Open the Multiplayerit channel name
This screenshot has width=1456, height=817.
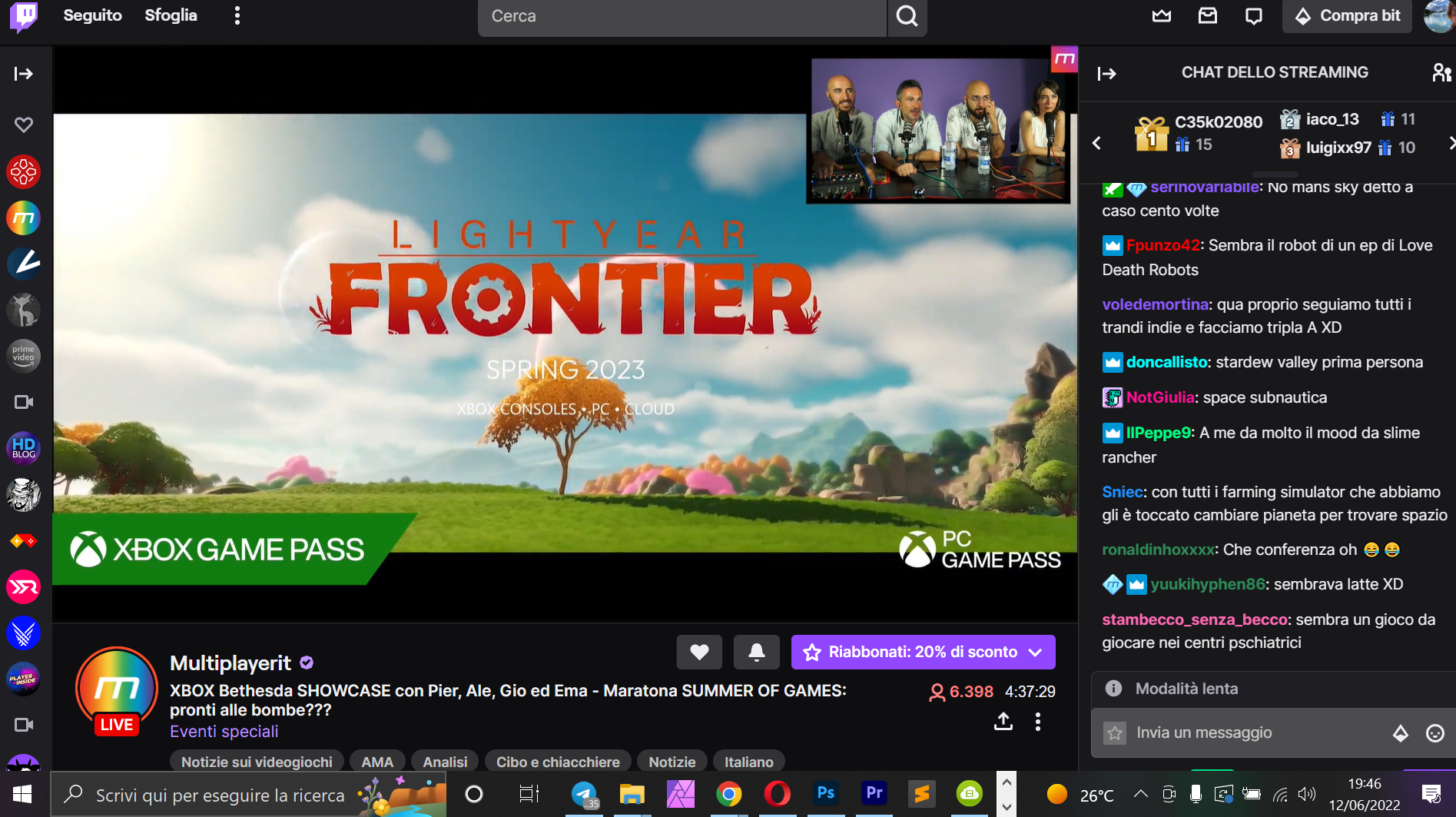pyautogui.click(x=231, y=663)
